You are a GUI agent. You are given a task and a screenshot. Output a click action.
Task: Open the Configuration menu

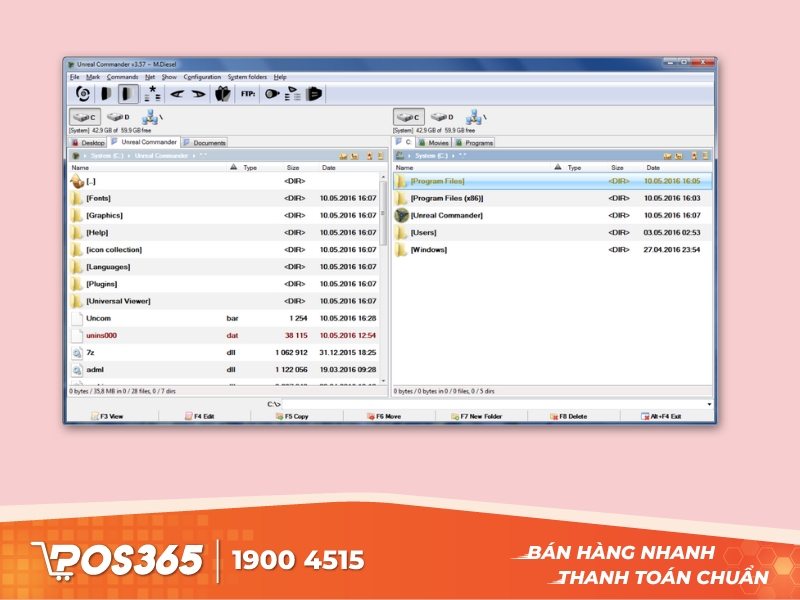pos(202,77)
